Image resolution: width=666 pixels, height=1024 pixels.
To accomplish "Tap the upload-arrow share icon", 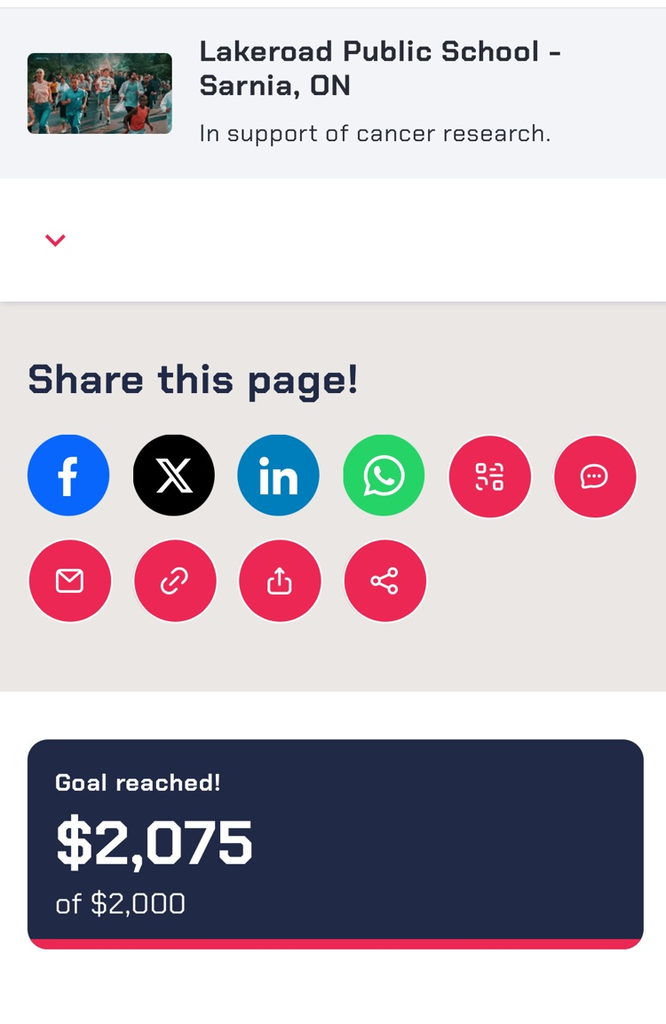I will [279, 581].
